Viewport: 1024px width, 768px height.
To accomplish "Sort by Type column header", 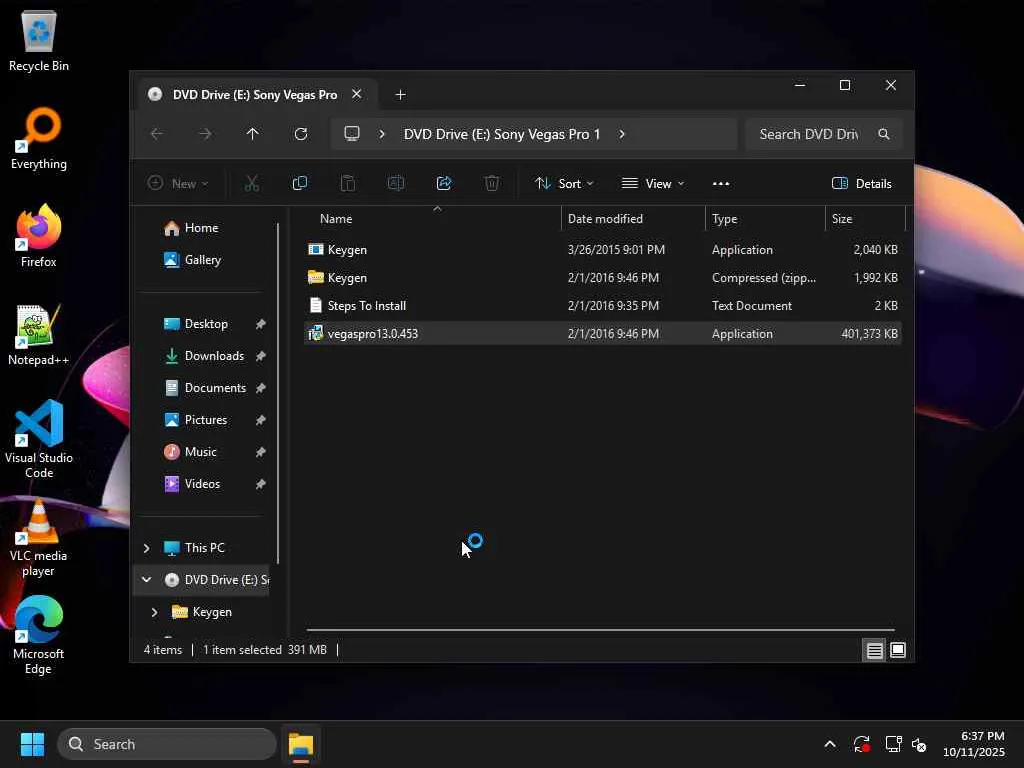I will pos(765,219).
